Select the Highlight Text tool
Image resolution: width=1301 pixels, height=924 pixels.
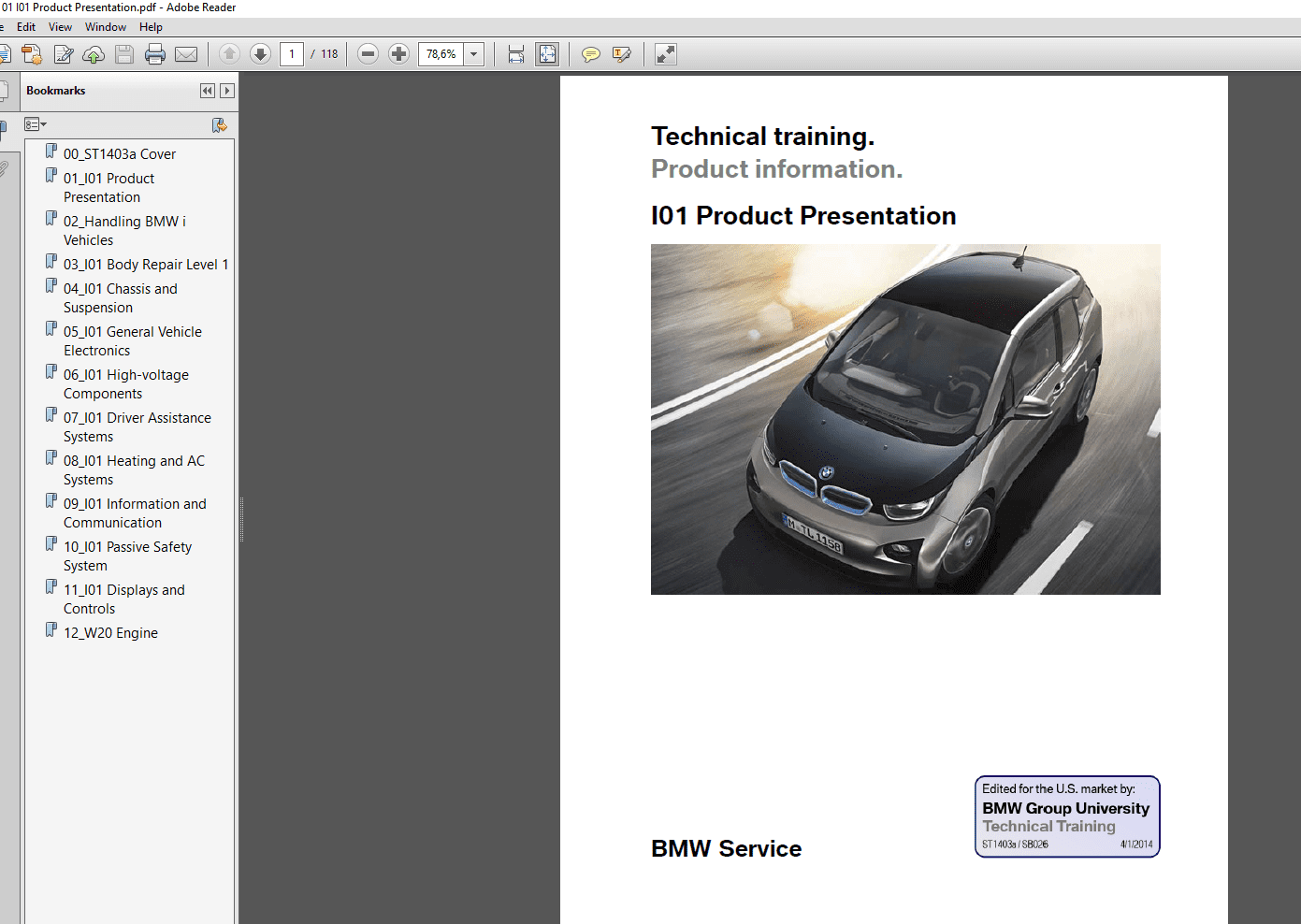click(x=621, y=54)
